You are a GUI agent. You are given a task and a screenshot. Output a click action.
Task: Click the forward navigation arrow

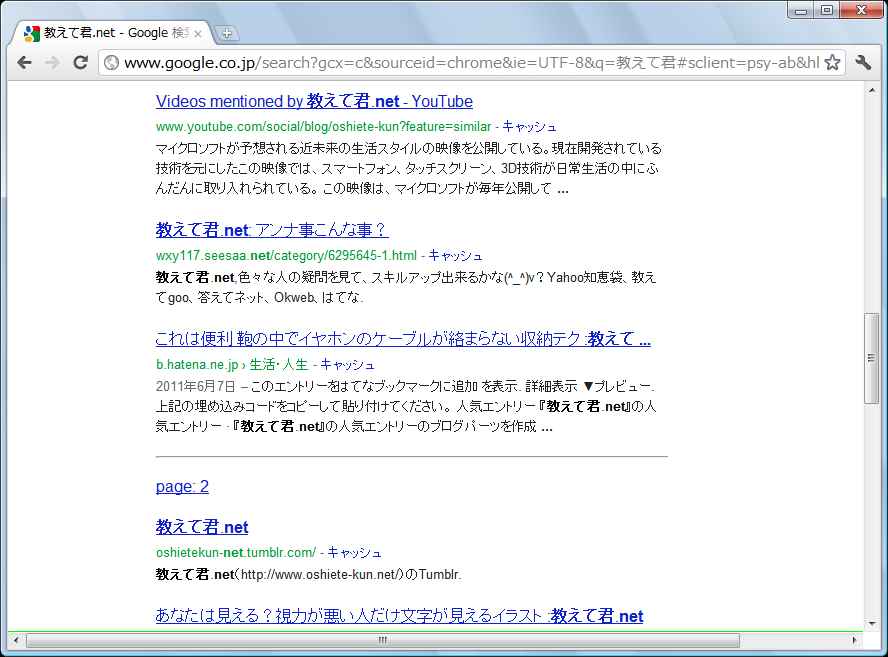52,62
